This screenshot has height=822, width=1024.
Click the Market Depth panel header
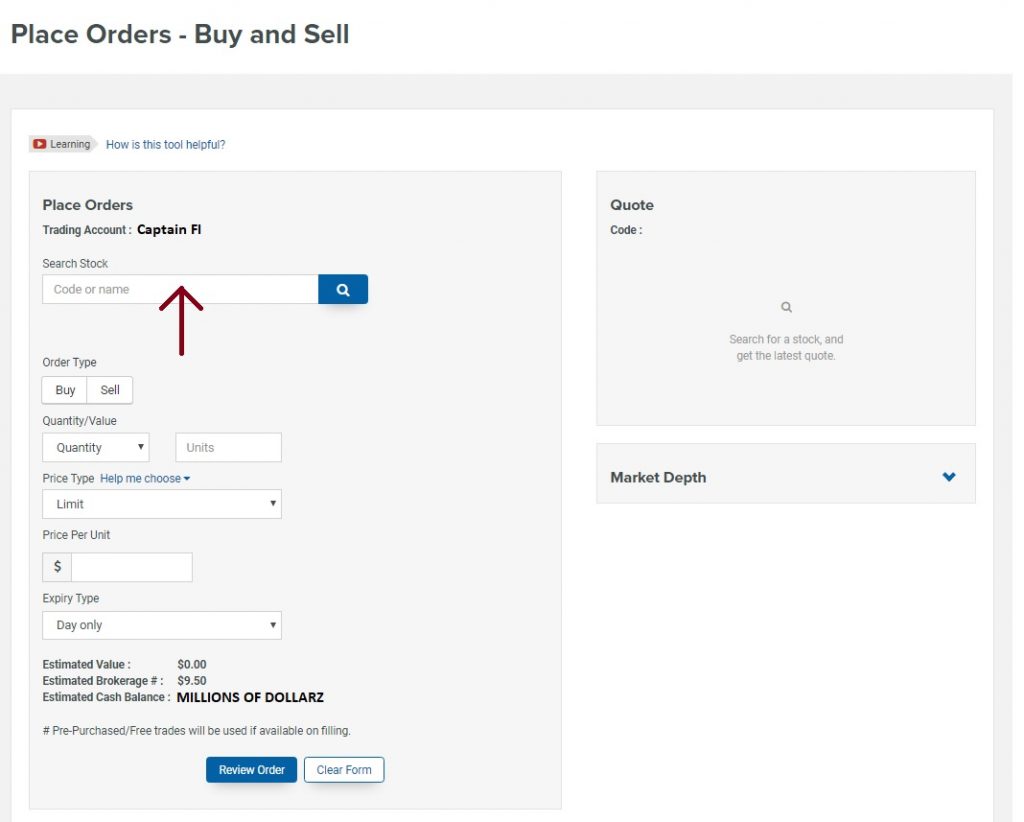coord(786,477)
